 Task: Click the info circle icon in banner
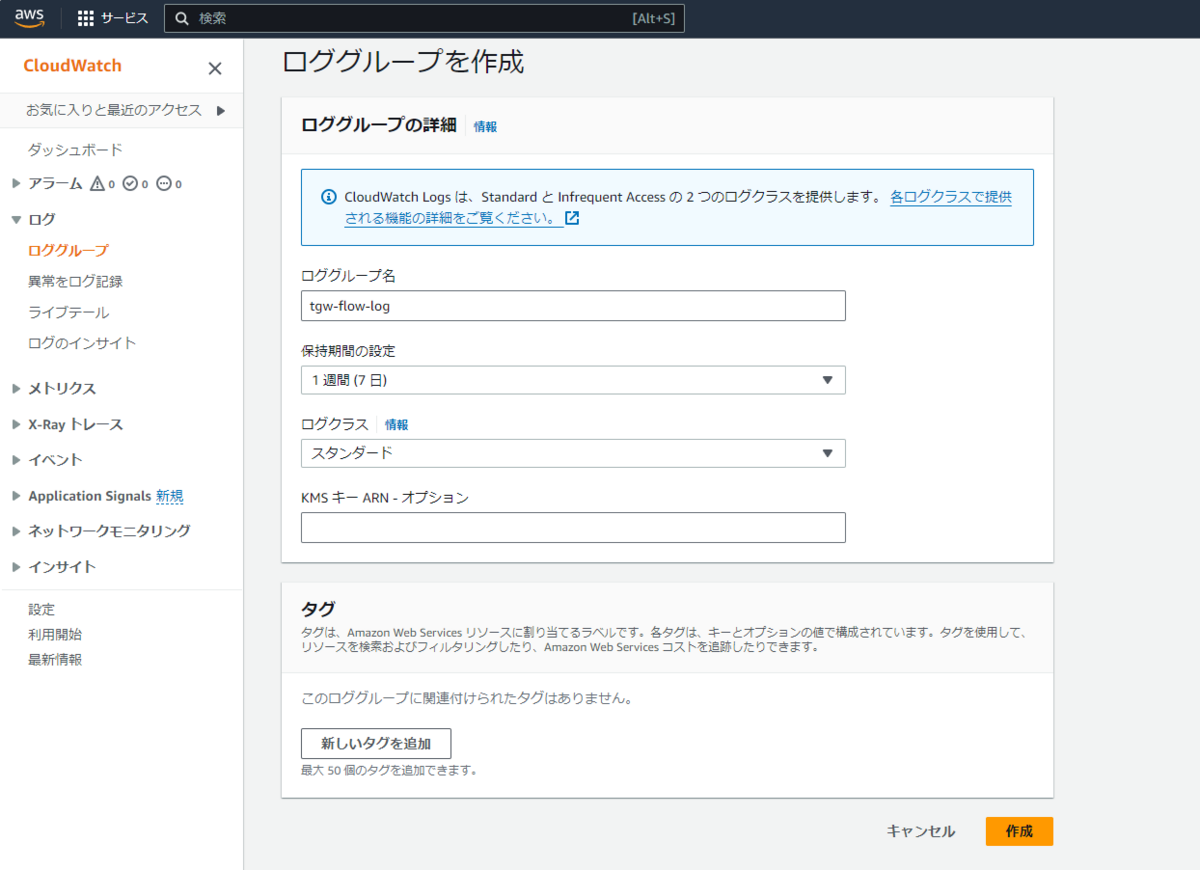coord(328,197)
